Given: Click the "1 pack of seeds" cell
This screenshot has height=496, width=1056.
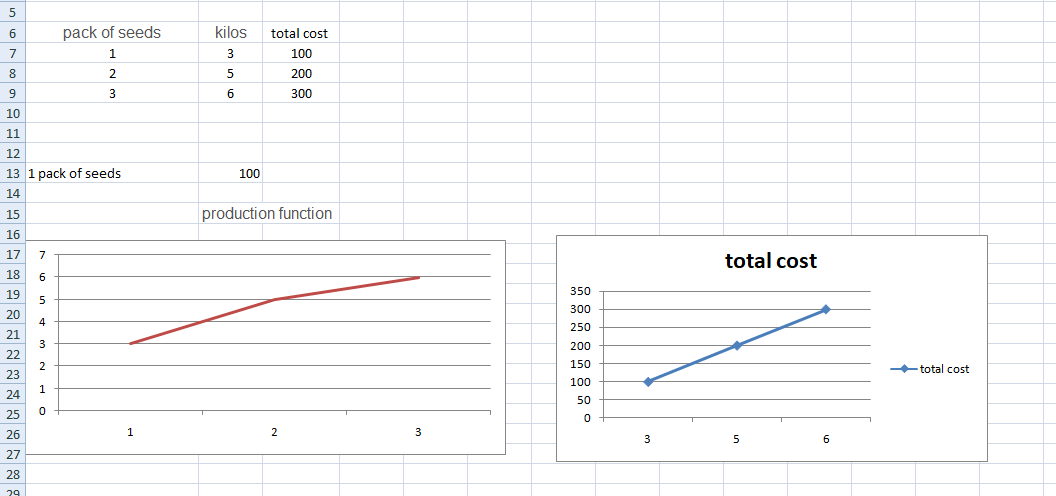Looking at the screenshot, I should pos(75,173).
